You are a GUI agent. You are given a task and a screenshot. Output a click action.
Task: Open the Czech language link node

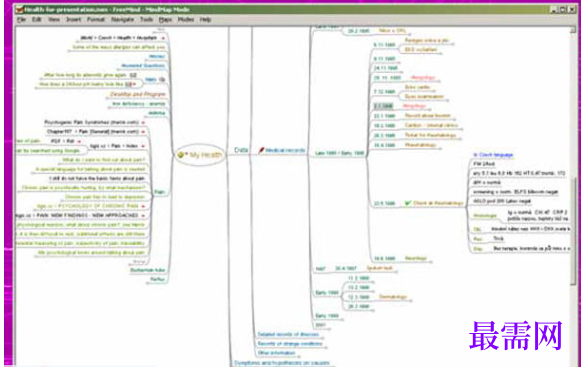(x=493, y=155)
